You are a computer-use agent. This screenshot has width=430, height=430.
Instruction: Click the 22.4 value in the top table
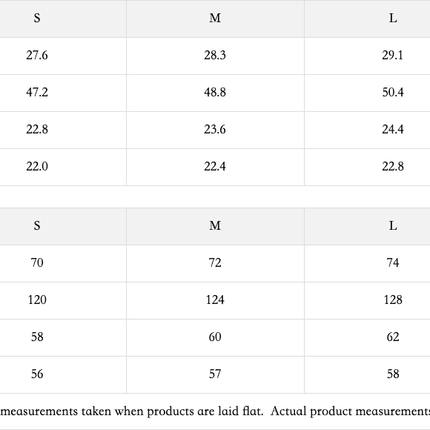215,166
